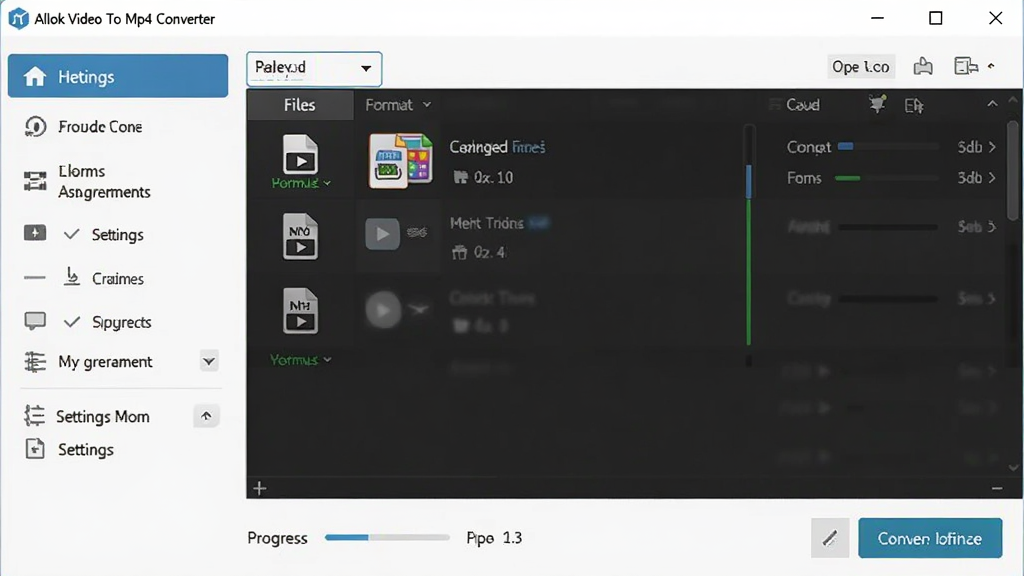Viewport: 1024px width, 576px height.
Task: Adjust the Foms green slider
Action: coord(888,178)
